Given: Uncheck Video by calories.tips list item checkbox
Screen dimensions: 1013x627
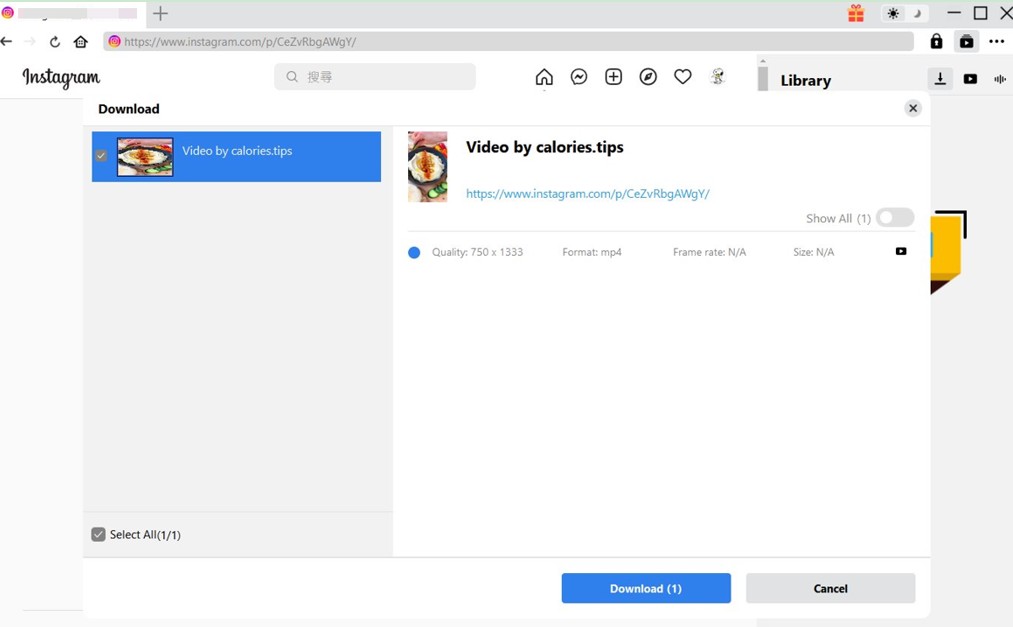Looking at the screenshot, I should click(101, 156).
